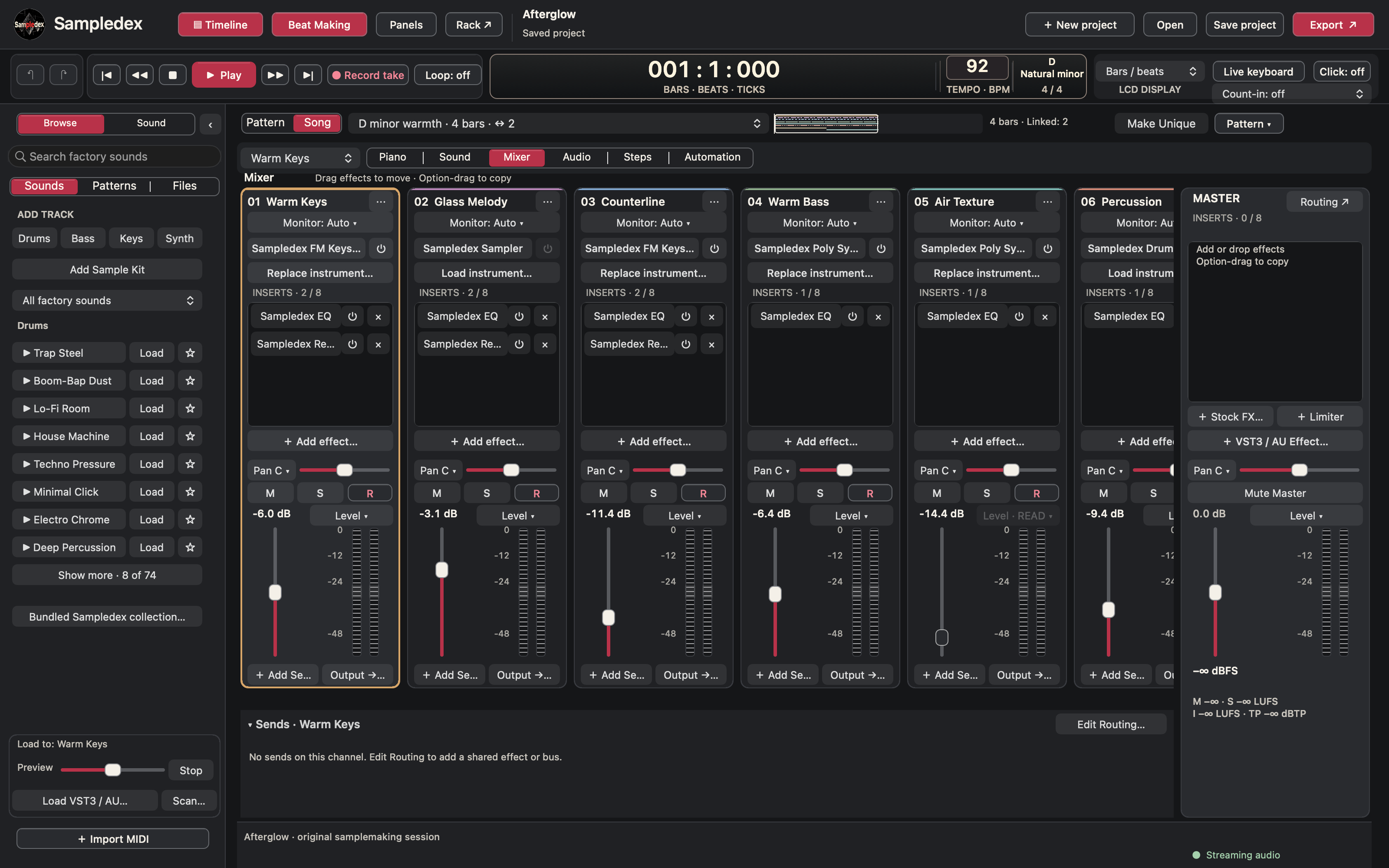Viewport: 1389px width, 868px height.
Task: Switch to the Piano tab
Action: pyautogui.click(x=392, y=157)
